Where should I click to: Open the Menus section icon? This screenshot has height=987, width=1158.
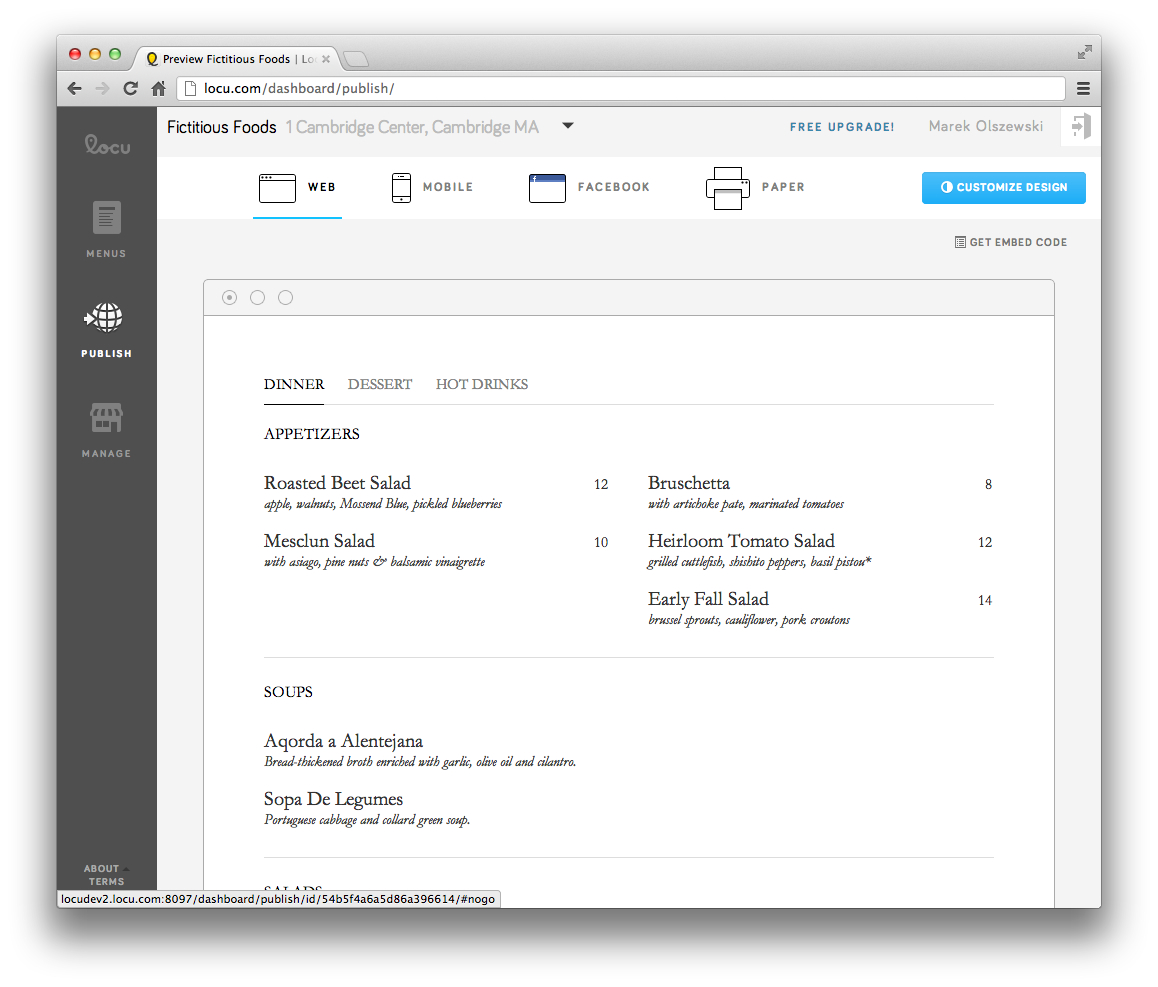[106, 218]
